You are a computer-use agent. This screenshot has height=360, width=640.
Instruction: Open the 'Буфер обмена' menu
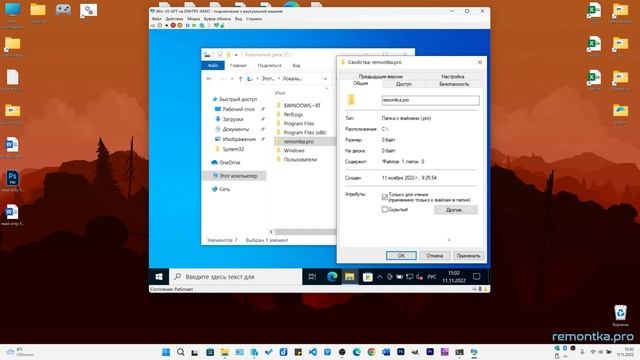pyautogui.click(x=217, y=19)
